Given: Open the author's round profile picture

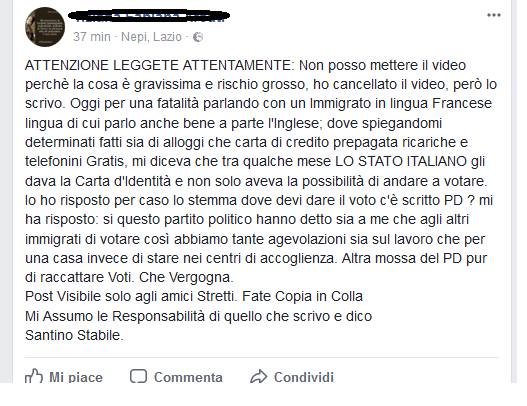Looking at the screenshot, I should [x=45, y=27].
